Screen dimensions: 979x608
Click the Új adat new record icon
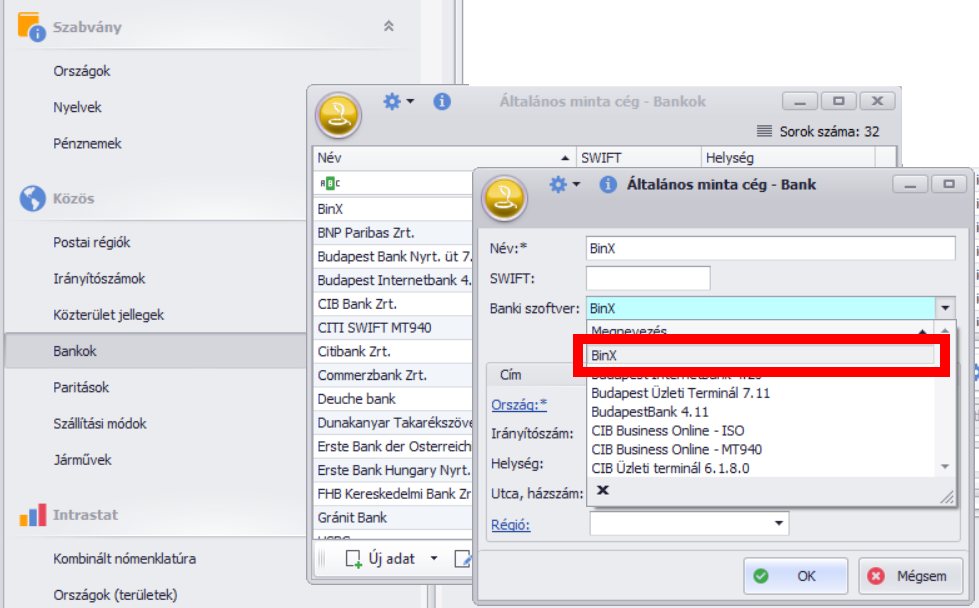pyautogui.click(x=354, y=559)
